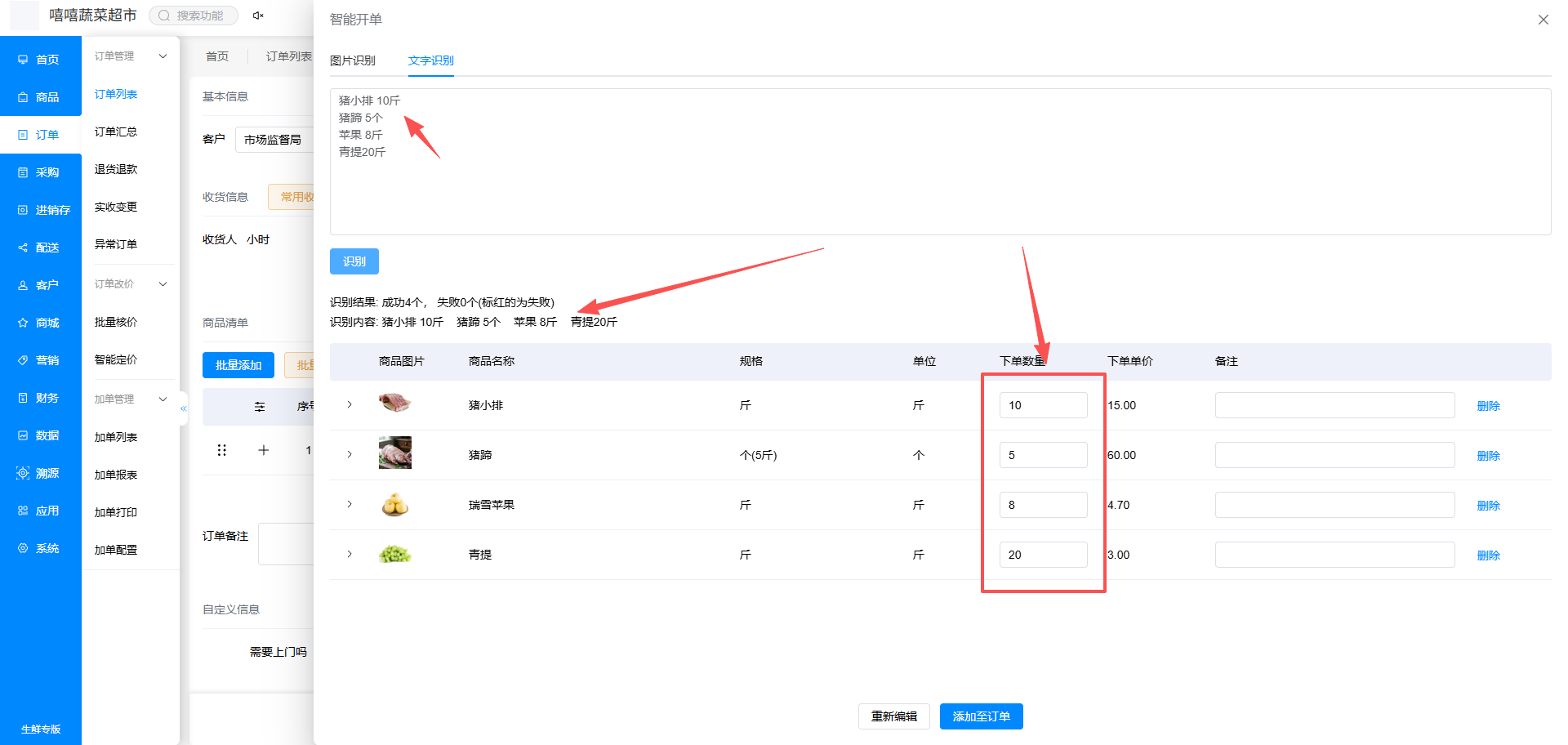Click the plus icon to add row
Screen dimensions: 1568x745
263,450
